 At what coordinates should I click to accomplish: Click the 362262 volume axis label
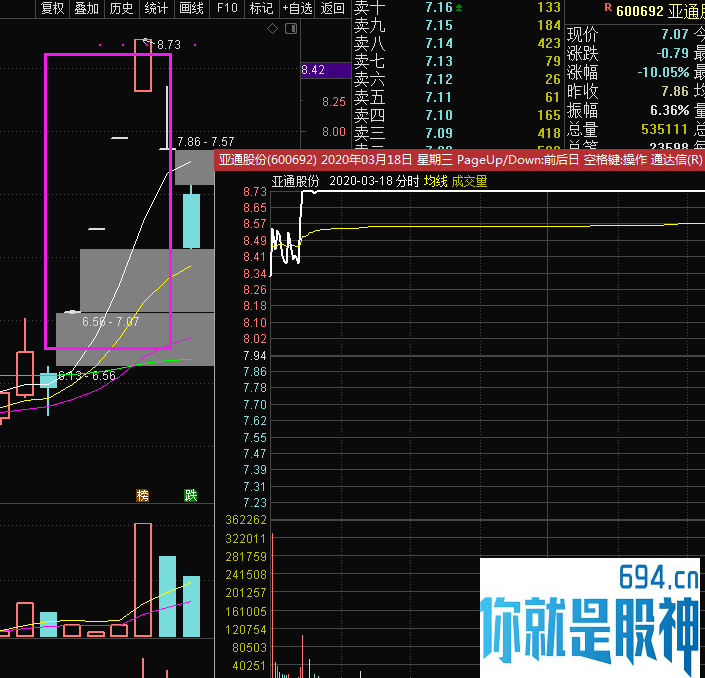pos(246,520)
